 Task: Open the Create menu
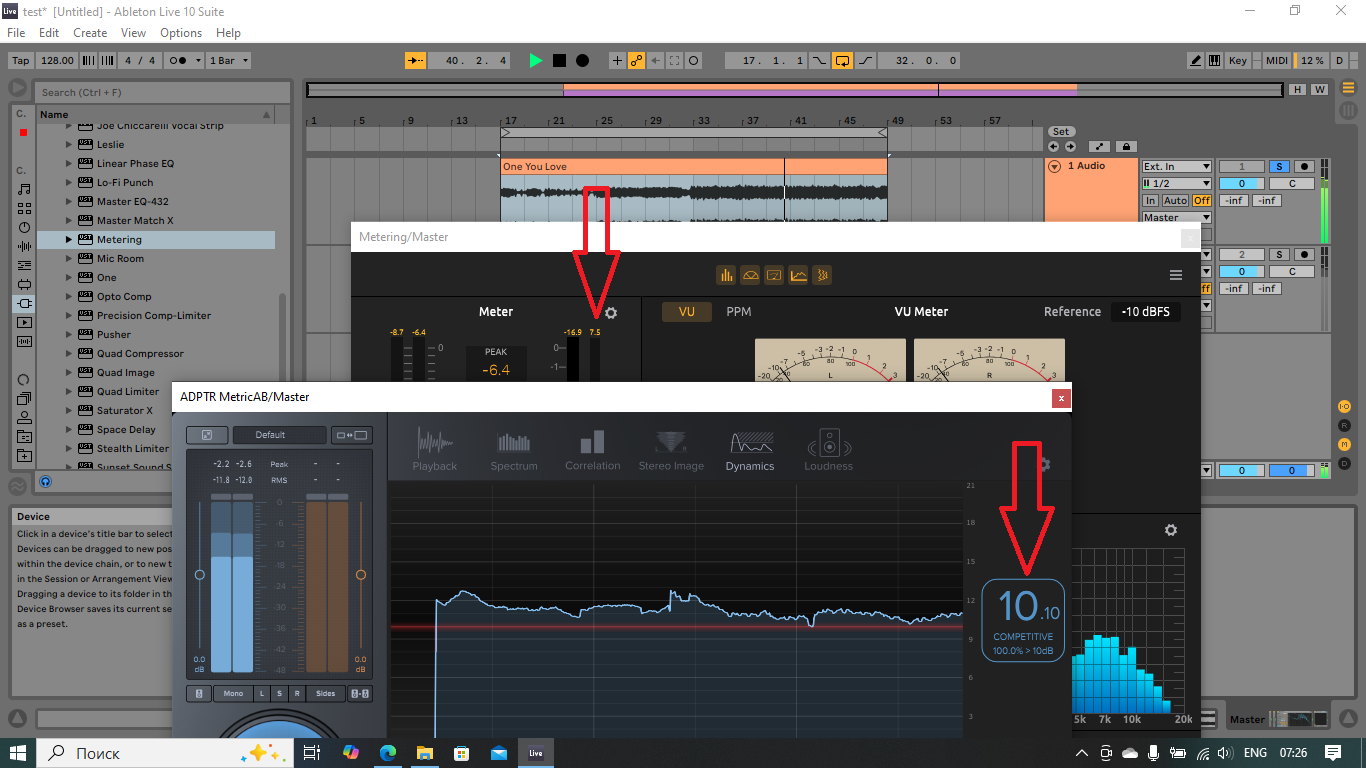90,33
